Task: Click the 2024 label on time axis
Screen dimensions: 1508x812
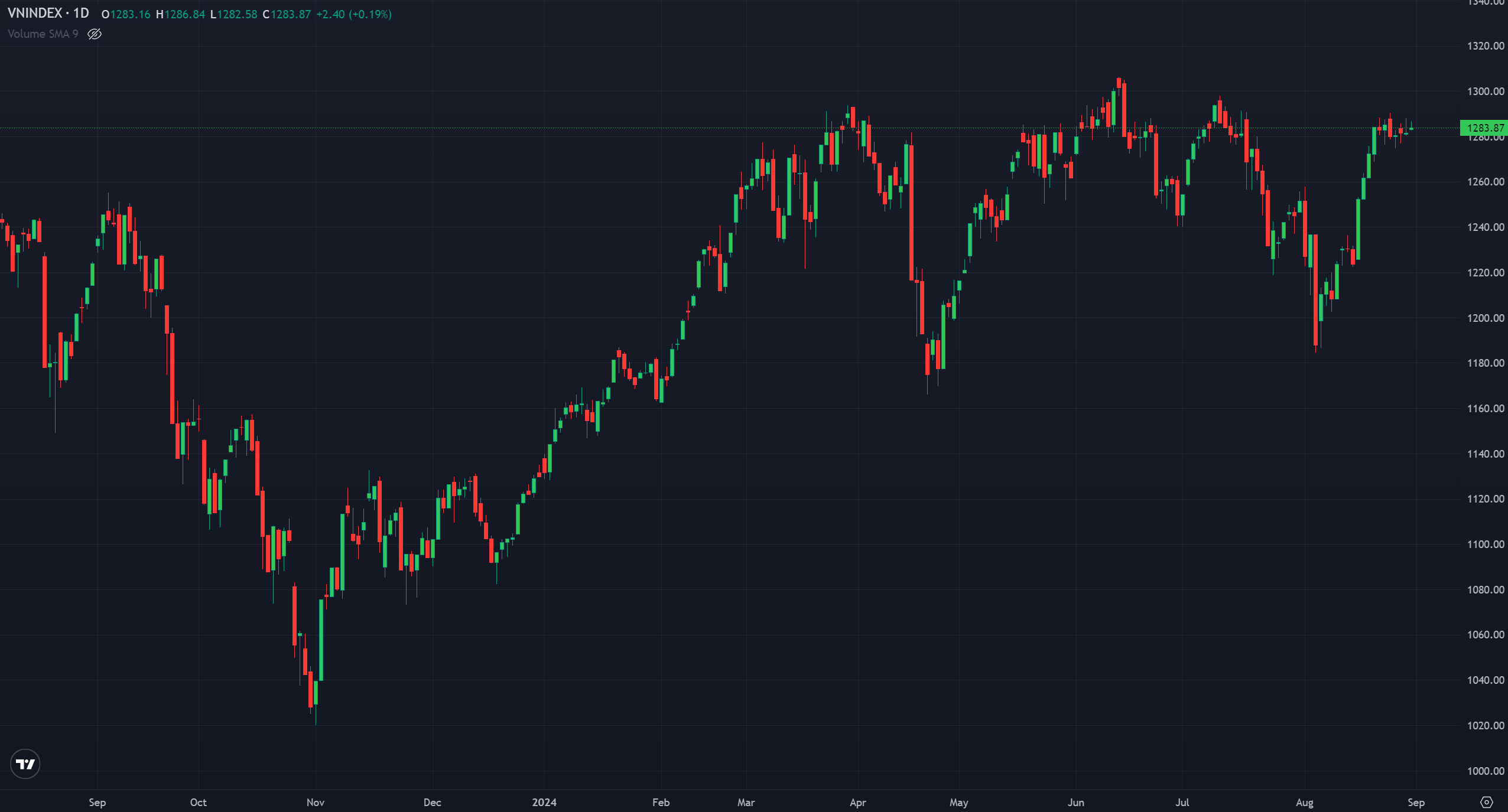Action: coord(544,802)
